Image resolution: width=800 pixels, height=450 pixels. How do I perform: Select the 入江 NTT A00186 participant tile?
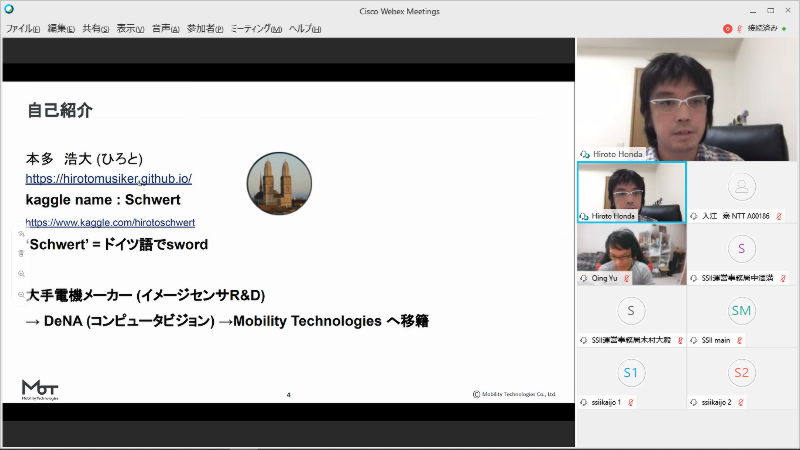click(741, 192)
